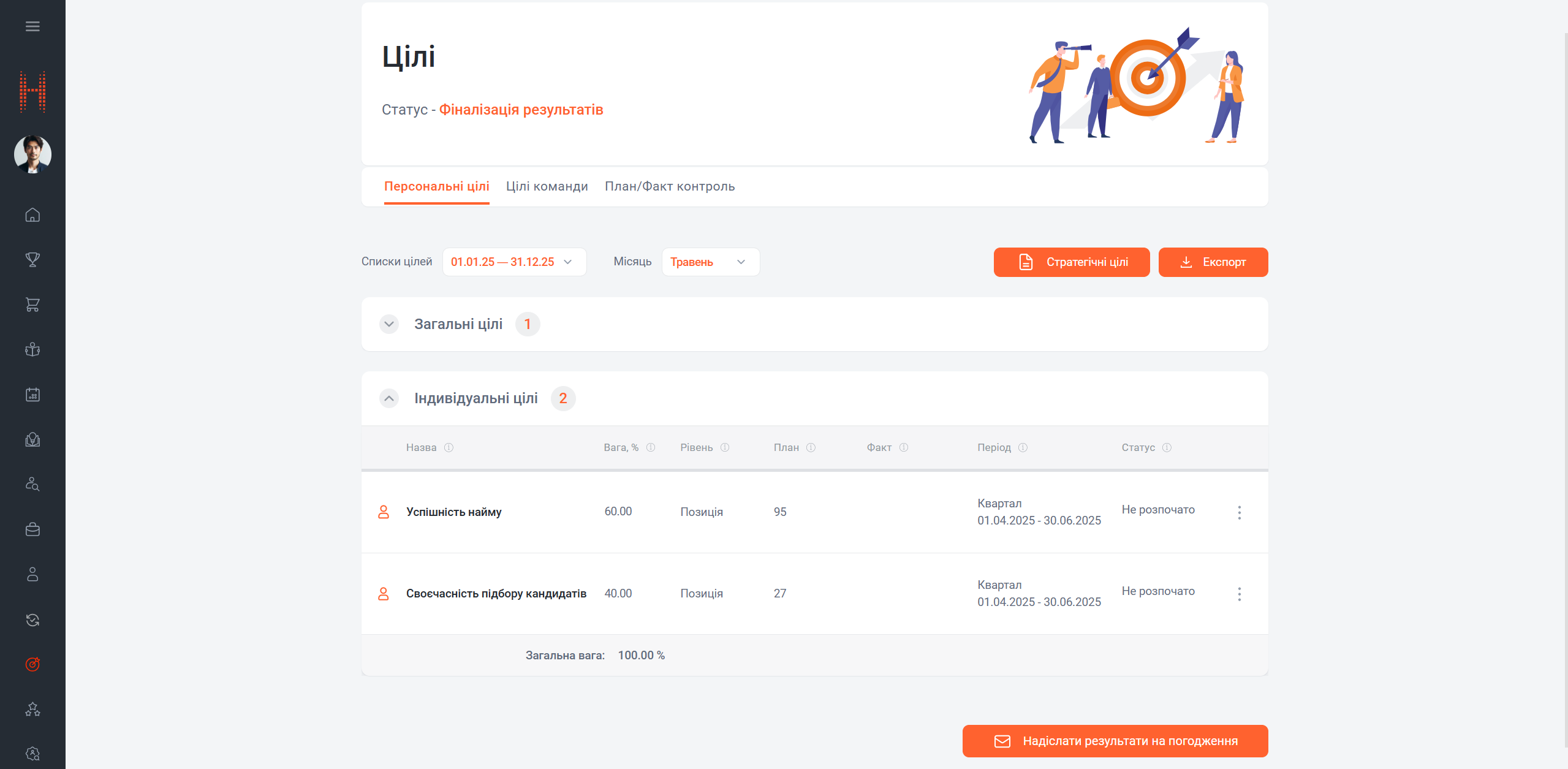
Task: Select the red target goals icon
Action: [x=32, y=664]
